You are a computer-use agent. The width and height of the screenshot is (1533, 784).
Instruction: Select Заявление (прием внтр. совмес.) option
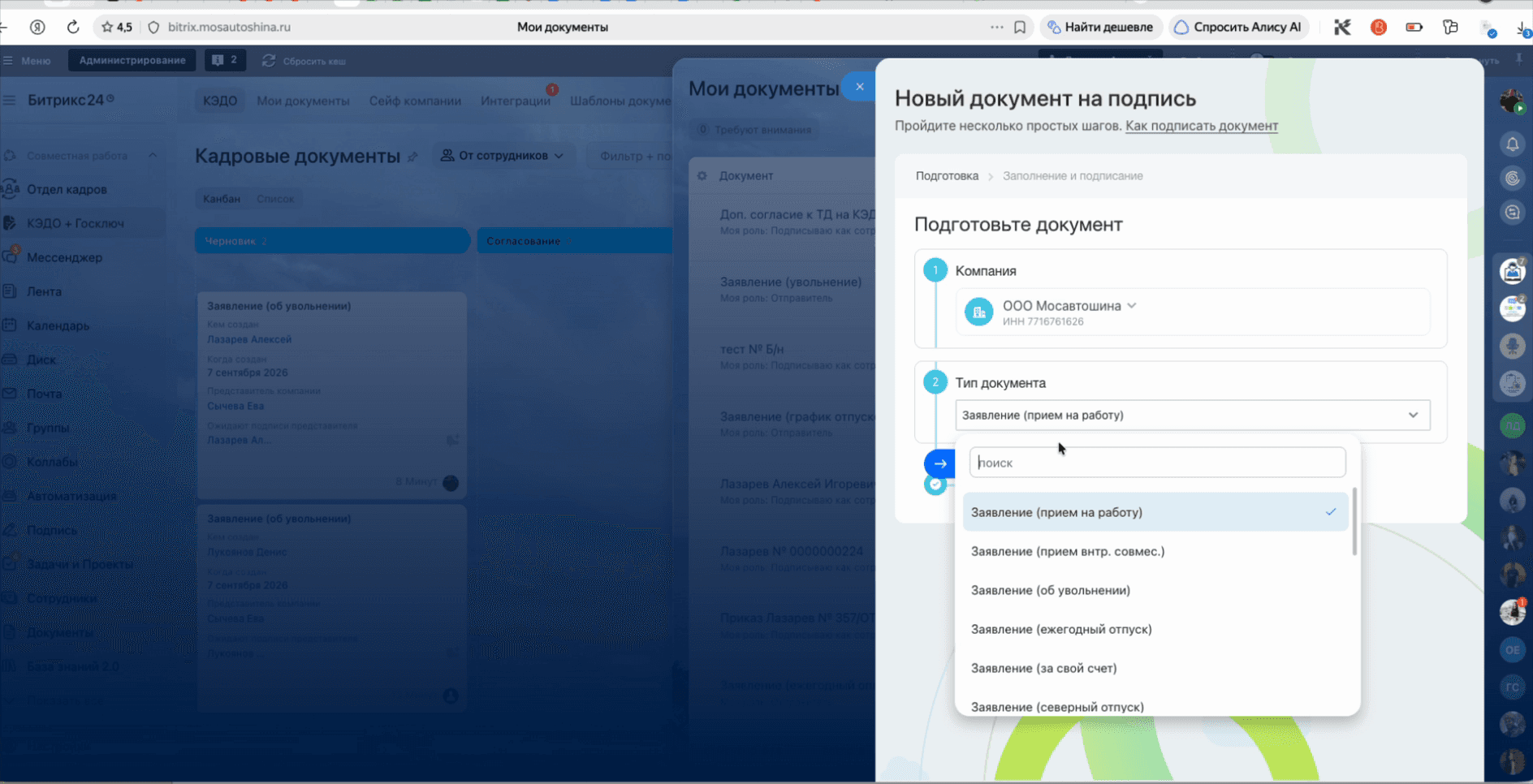click(1155, 551)
